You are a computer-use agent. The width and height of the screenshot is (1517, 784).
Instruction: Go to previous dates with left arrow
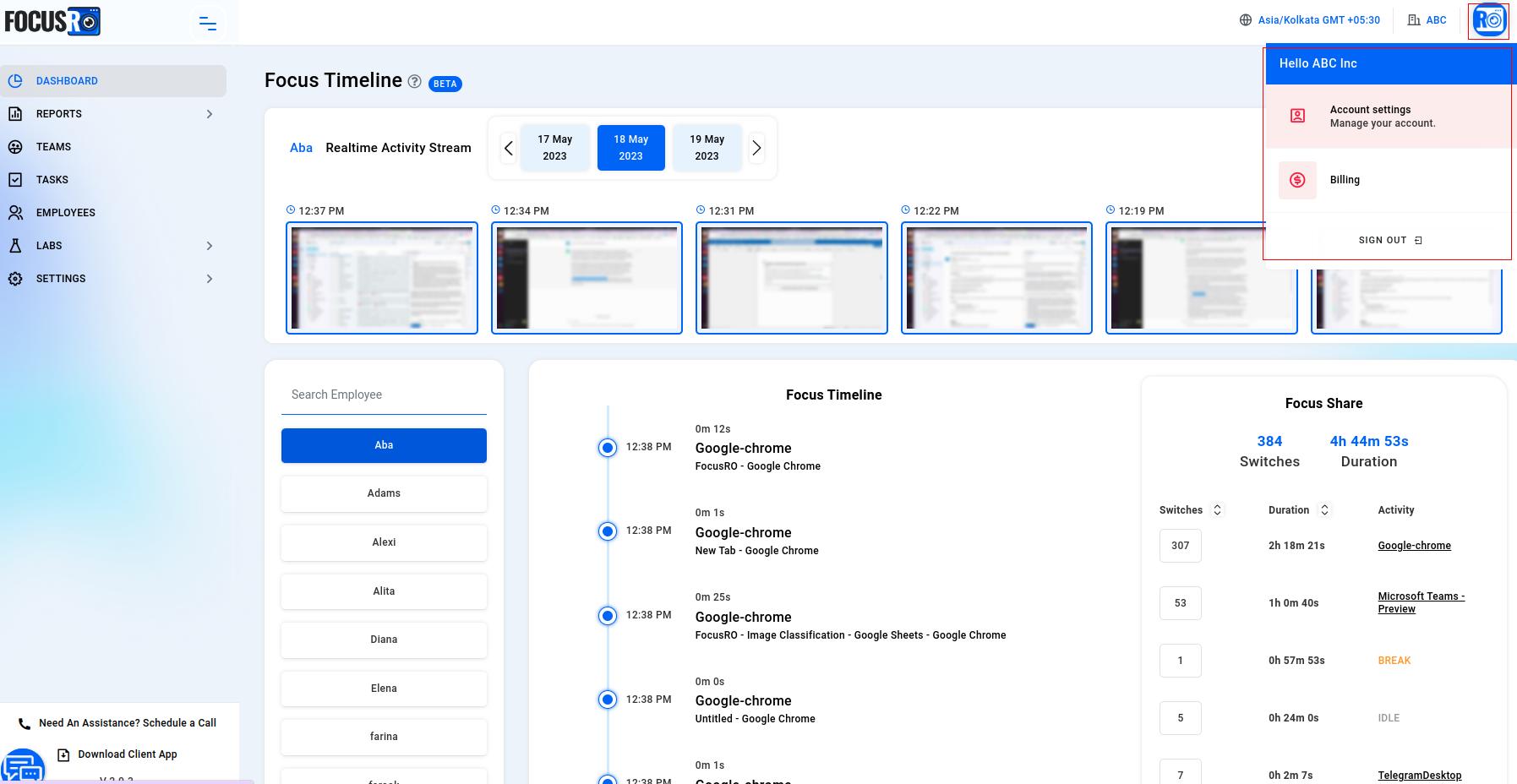tap(509, 148)
